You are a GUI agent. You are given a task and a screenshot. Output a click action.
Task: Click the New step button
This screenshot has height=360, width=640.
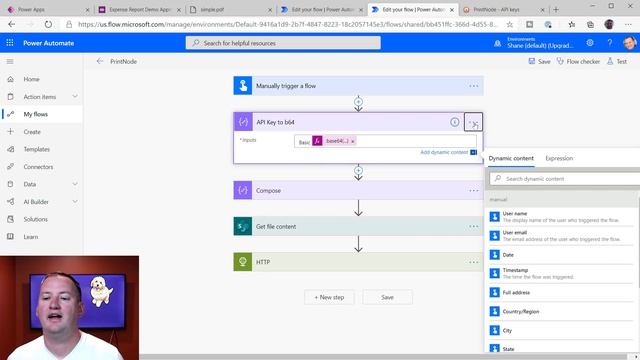[329, 297]
